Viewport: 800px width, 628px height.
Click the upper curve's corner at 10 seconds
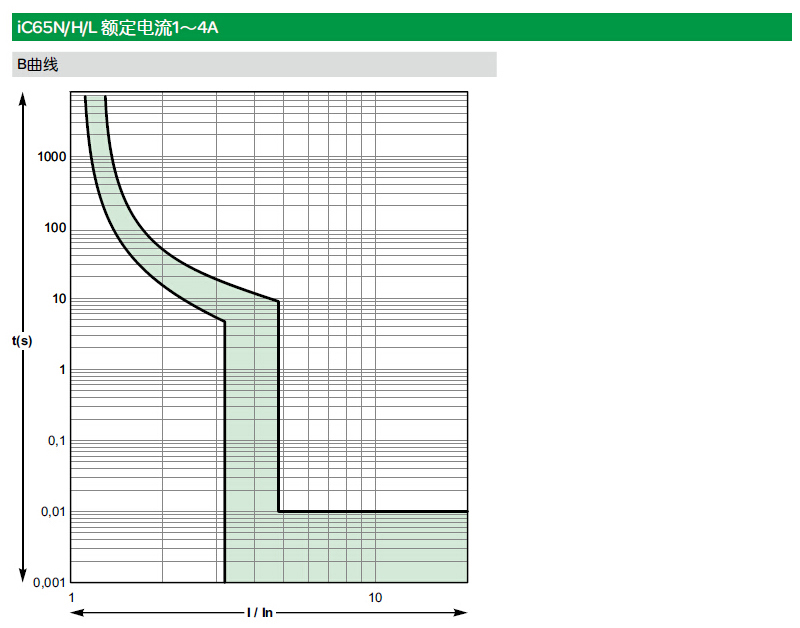277,301
